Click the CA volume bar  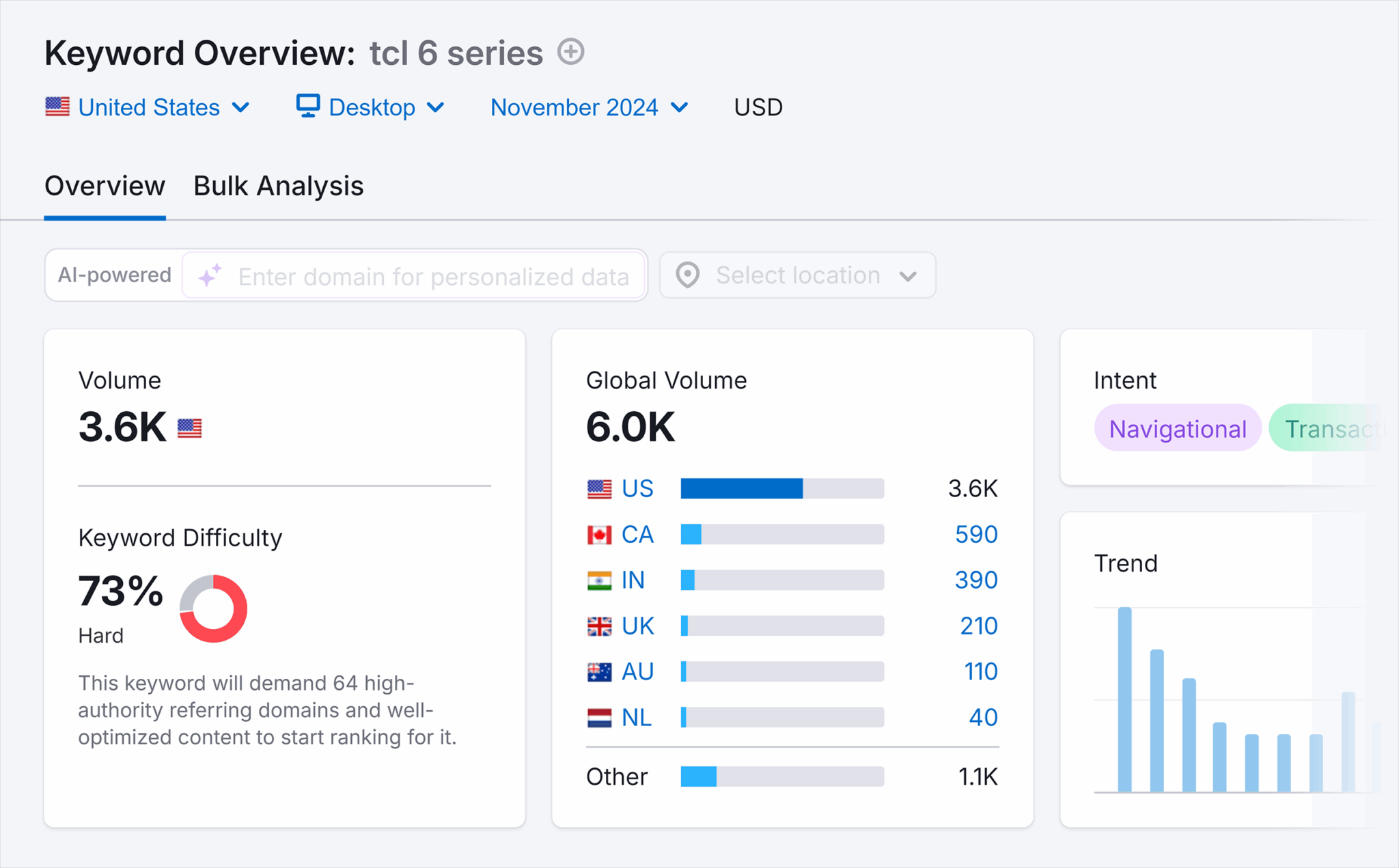coord(782,534)
